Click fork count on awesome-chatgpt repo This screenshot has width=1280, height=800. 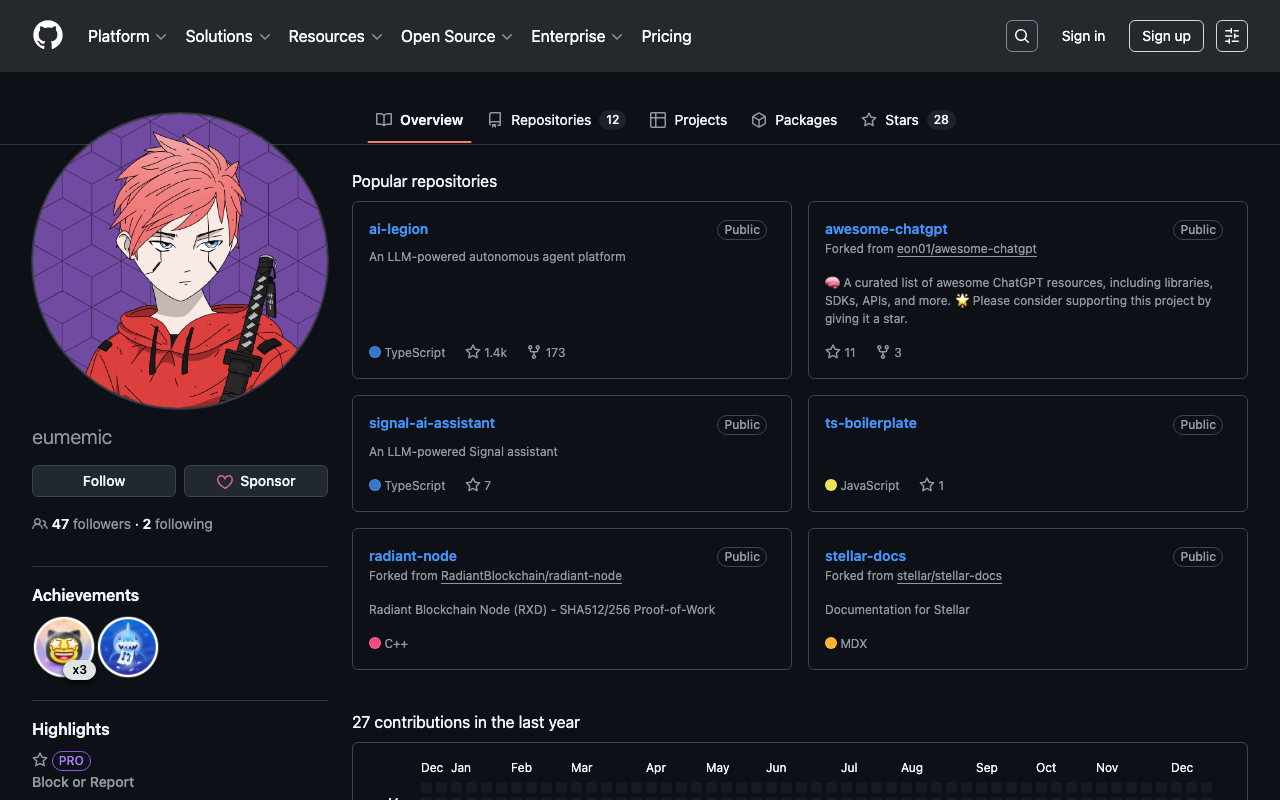(x=889, y=352)
